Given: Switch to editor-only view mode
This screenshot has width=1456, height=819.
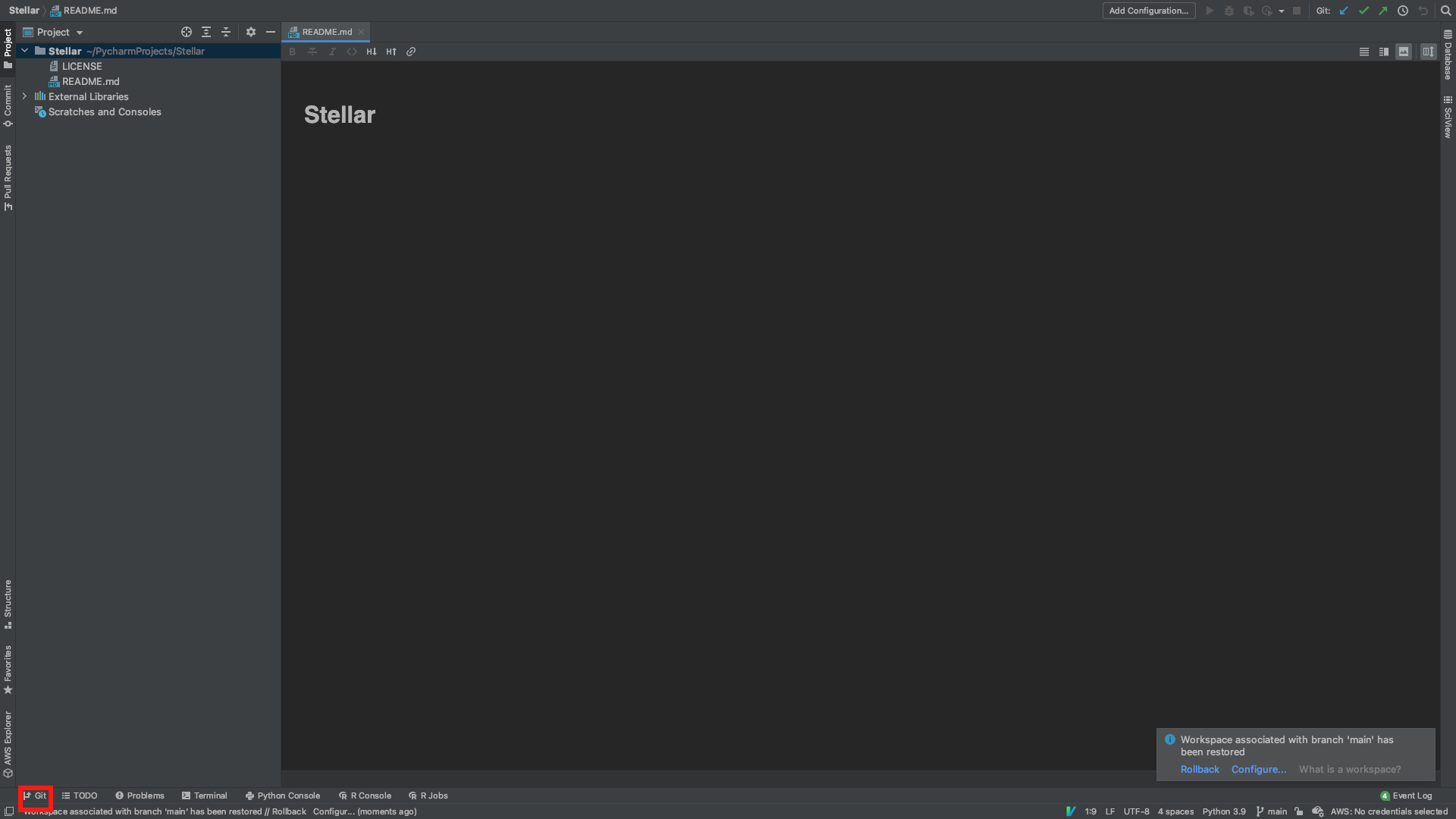Looking at the screenshot, I should [1364, 52].
